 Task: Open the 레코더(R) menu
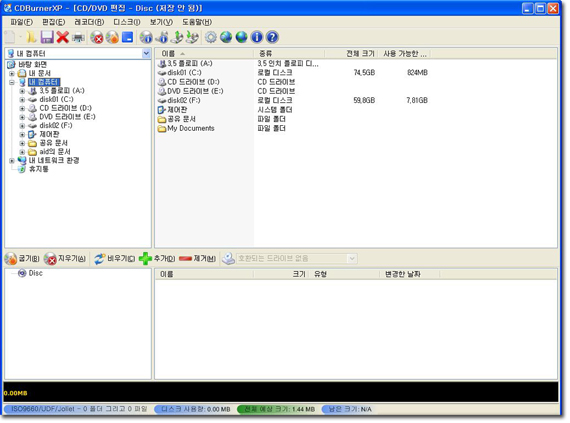pyautogui.click(x=89, y=22)
